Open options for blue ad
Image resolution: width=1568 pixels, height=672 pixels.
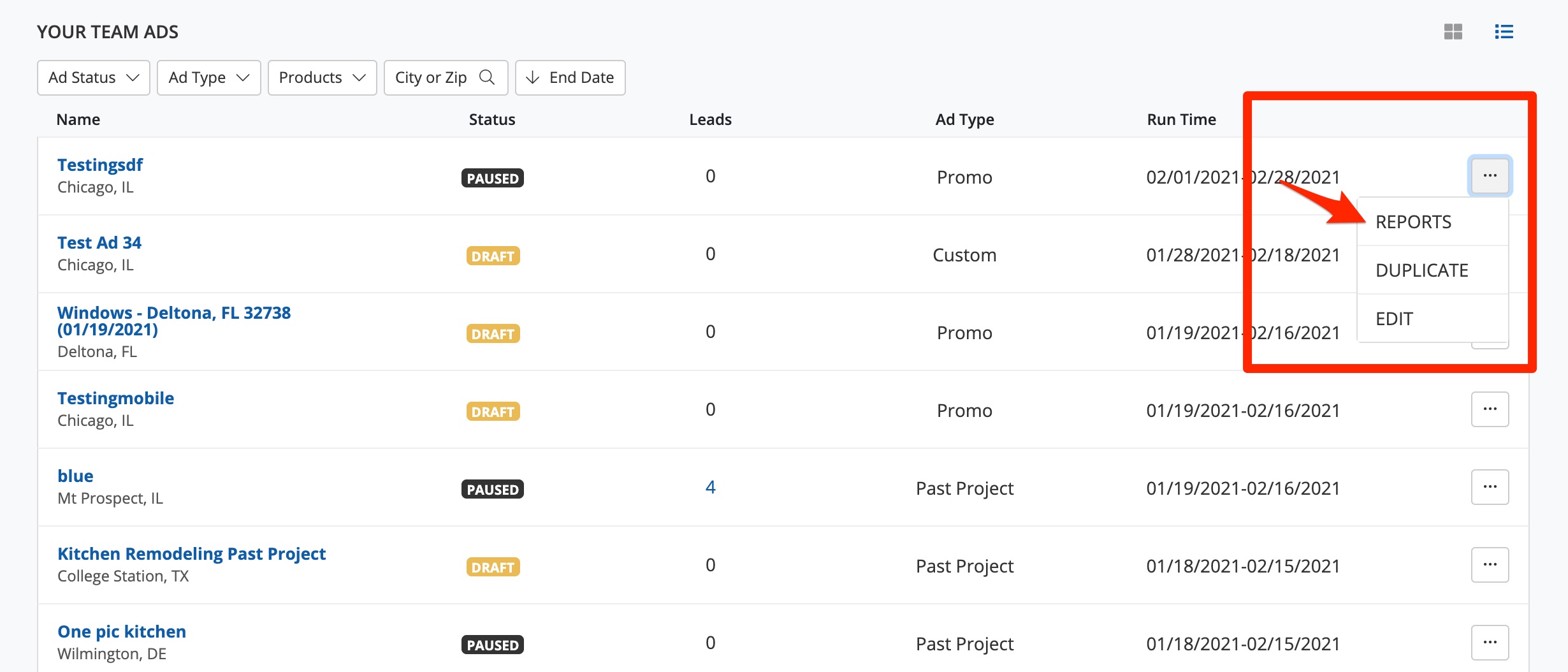click(1490, 487)
